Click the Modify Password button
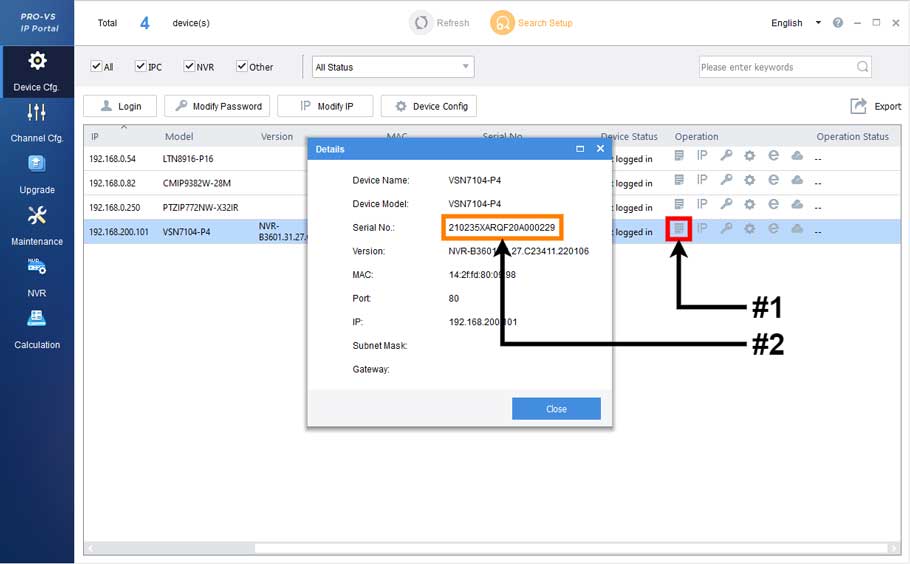 (217, 106)
